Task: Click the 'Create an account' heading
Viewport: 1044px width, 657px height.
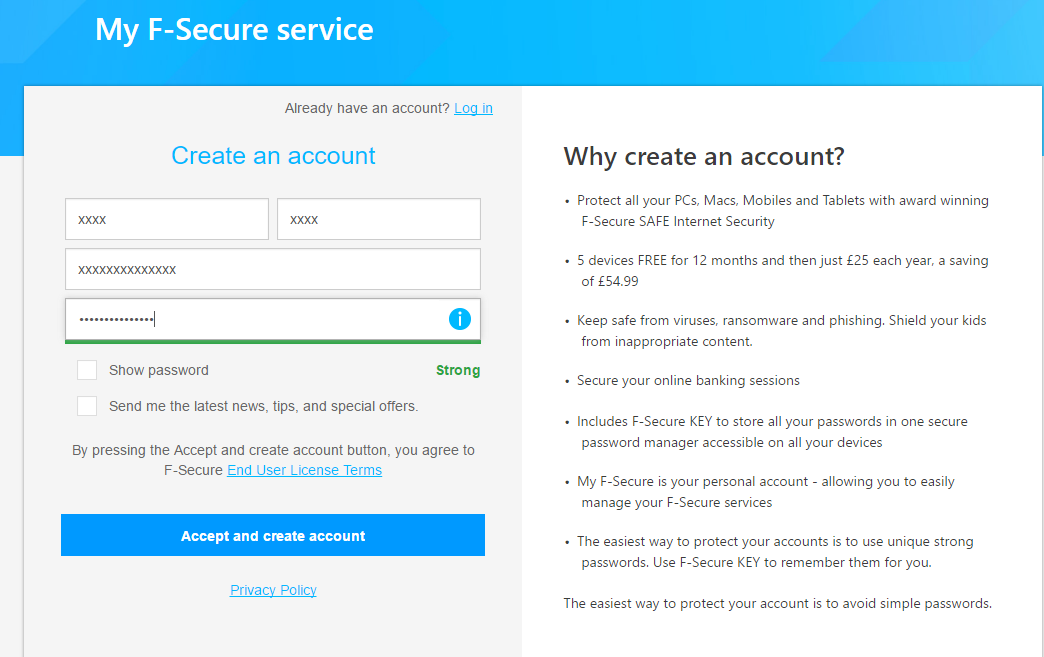Action: coord(273,156)
